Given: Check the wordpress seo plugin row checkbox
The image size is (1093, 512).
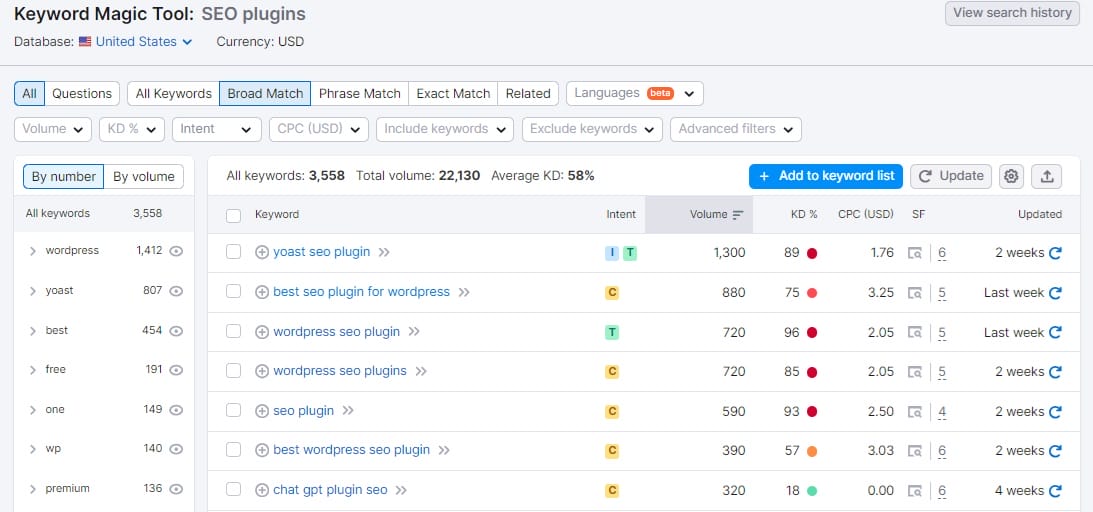Looking at the screenshot, I should coord(234,331).
